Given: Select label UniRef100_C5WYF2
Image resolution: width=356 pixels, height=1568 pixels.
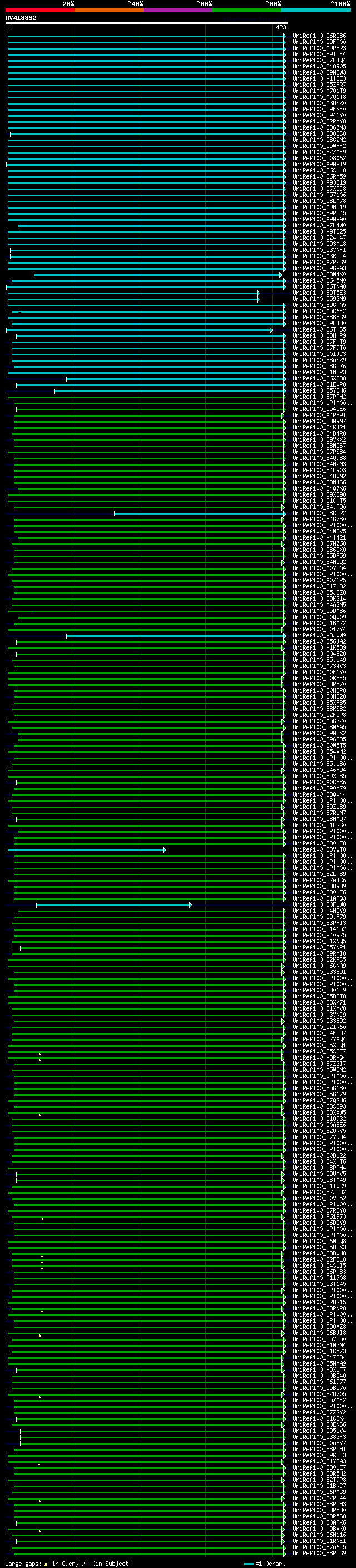Looking at the screenshot, I should point(319,146).
